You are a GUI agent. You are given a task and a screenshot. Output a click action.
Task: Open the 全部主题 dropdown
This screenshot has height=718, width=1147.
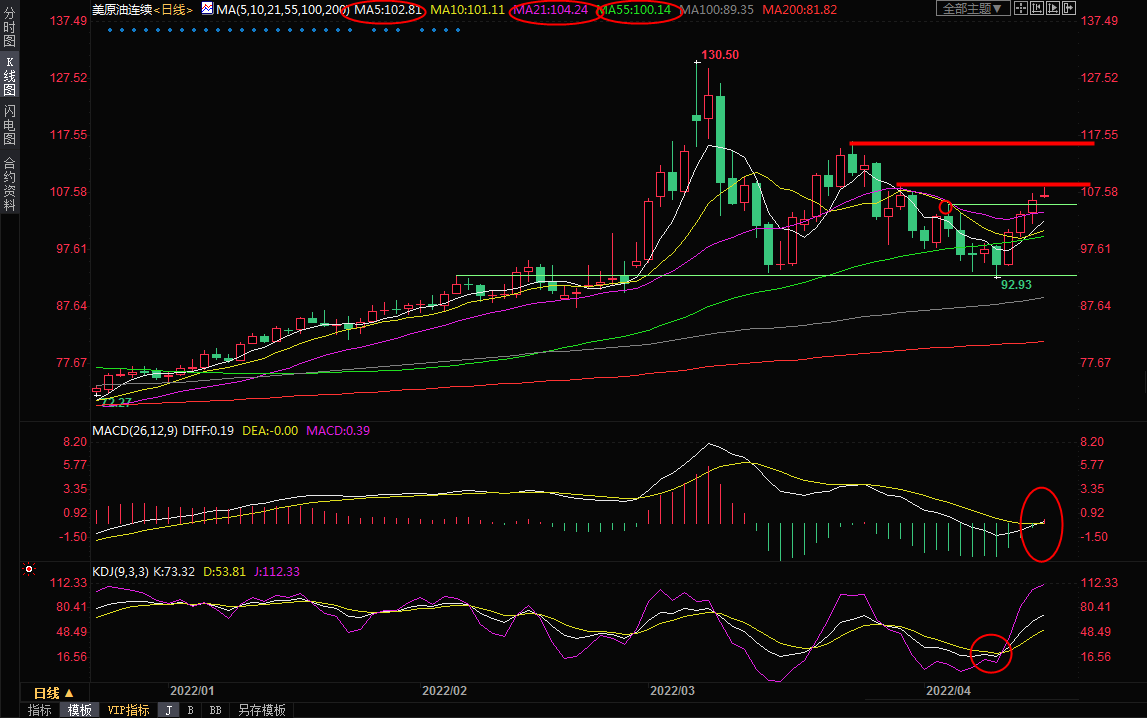pyautogui.click(x=971, y=9)
